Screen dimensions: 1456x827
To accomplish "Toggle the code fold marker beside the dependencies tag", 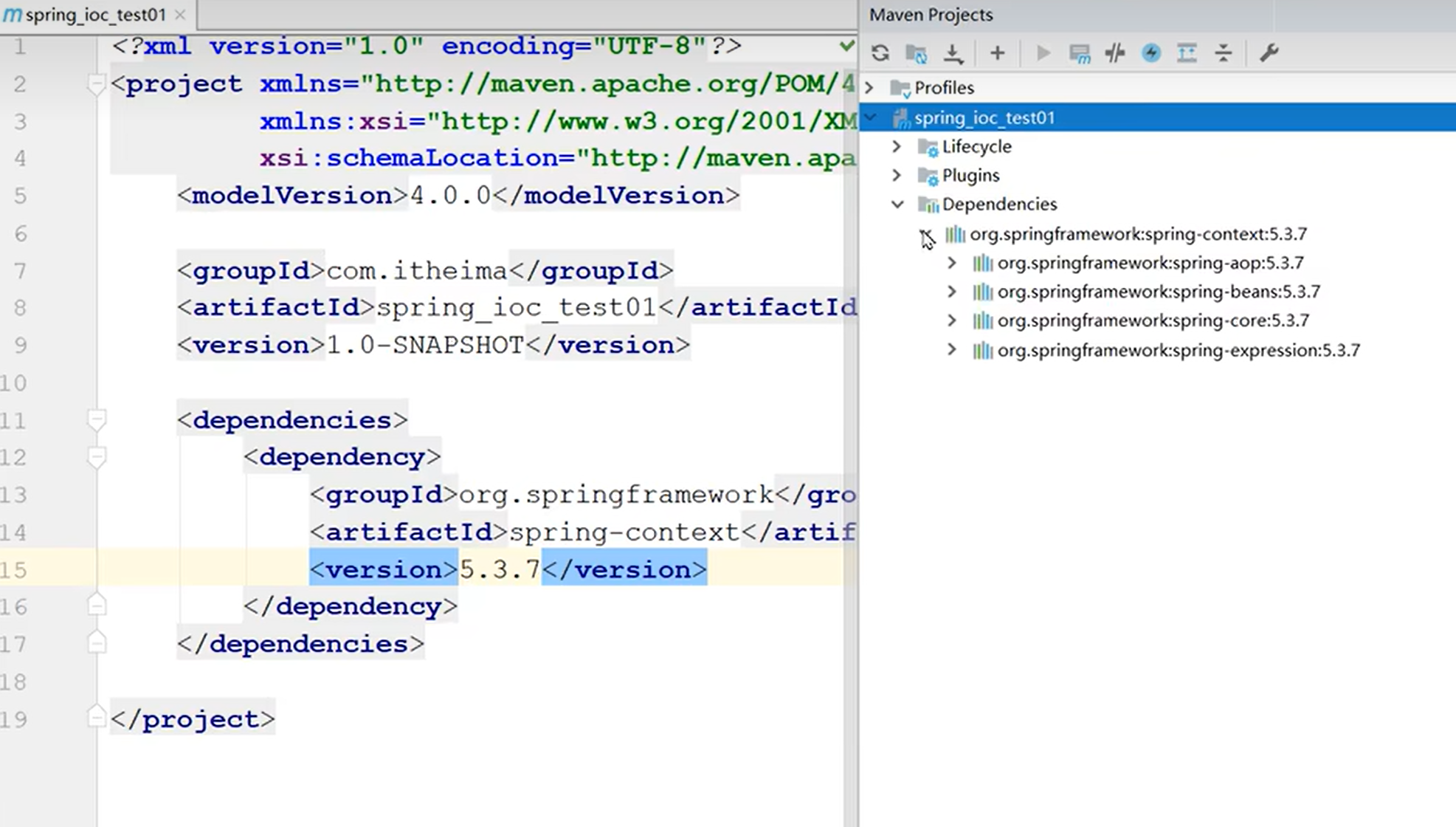I will click(x=97, y=420).
